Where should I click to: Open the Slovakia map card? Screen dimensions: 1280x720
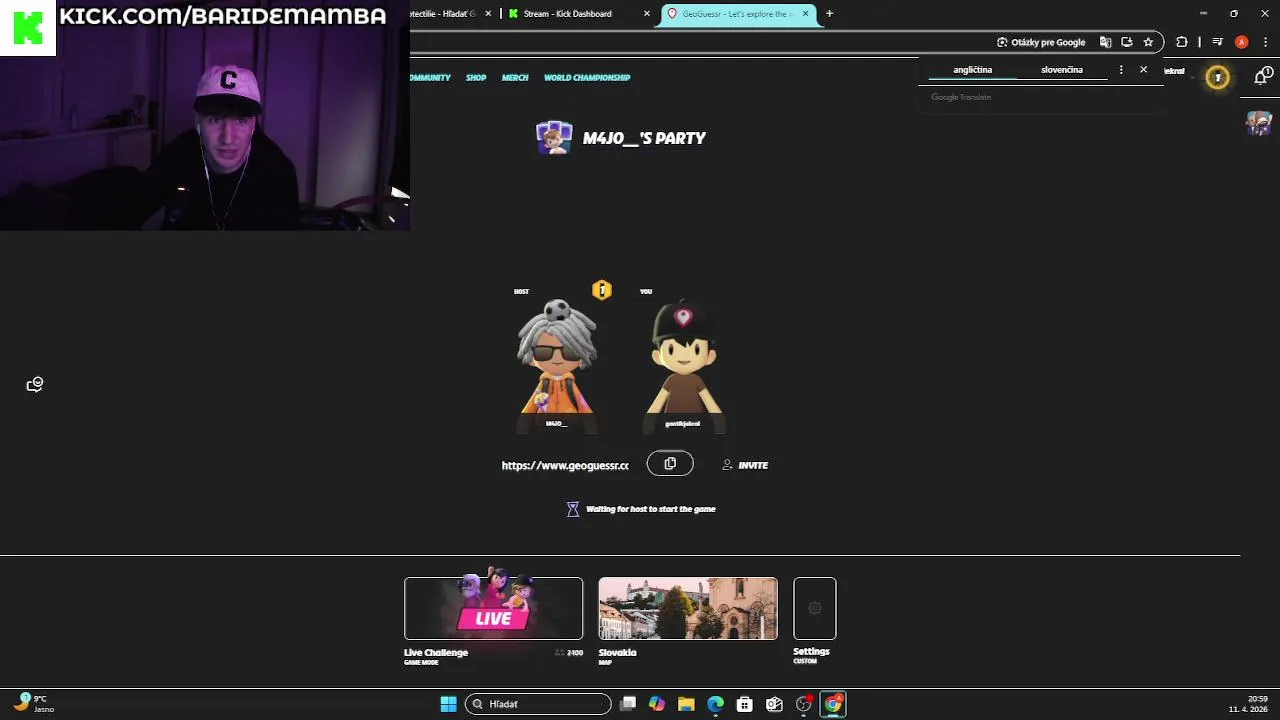(688, 608)
